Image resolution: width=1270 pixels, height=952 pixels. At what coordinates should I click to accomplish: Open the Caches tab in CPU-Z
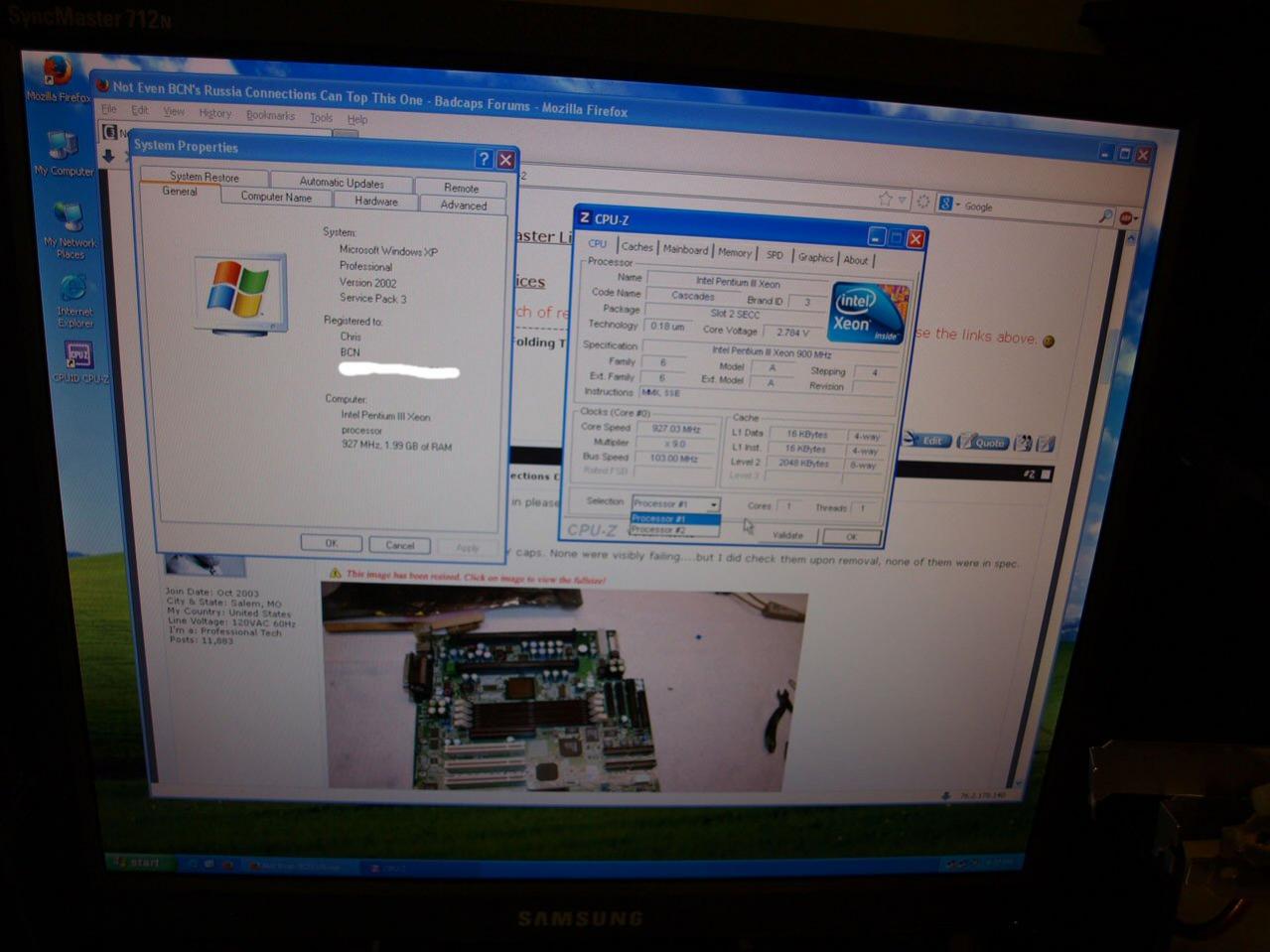tap(636, 246)
